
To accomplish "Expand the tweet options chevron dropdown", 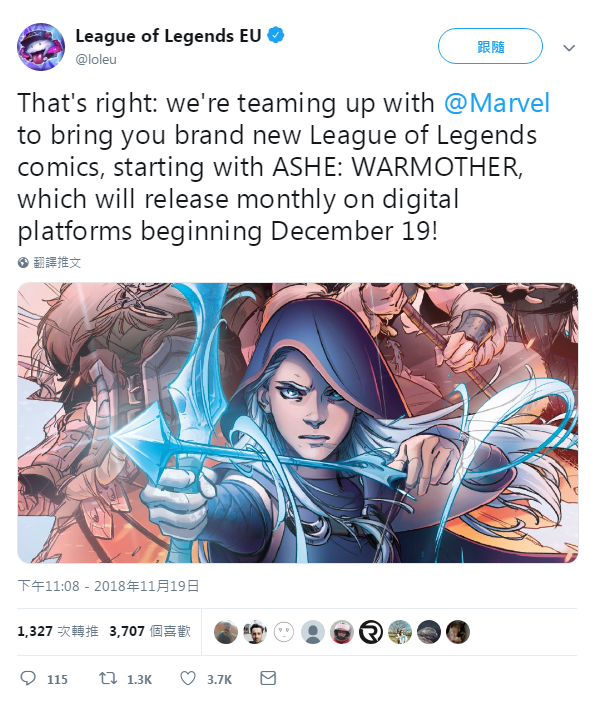I will (x=569, y=48).
